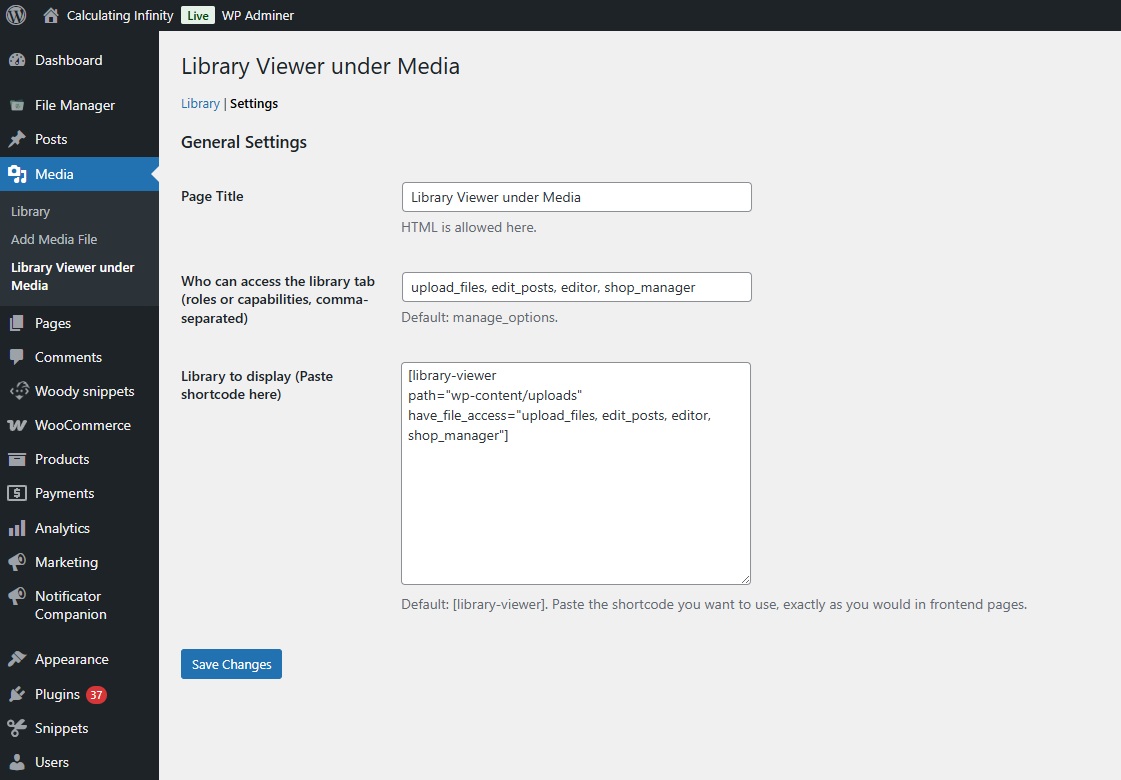Click the File Manager folder icon

pyautogui.click(x=17, y=106)
